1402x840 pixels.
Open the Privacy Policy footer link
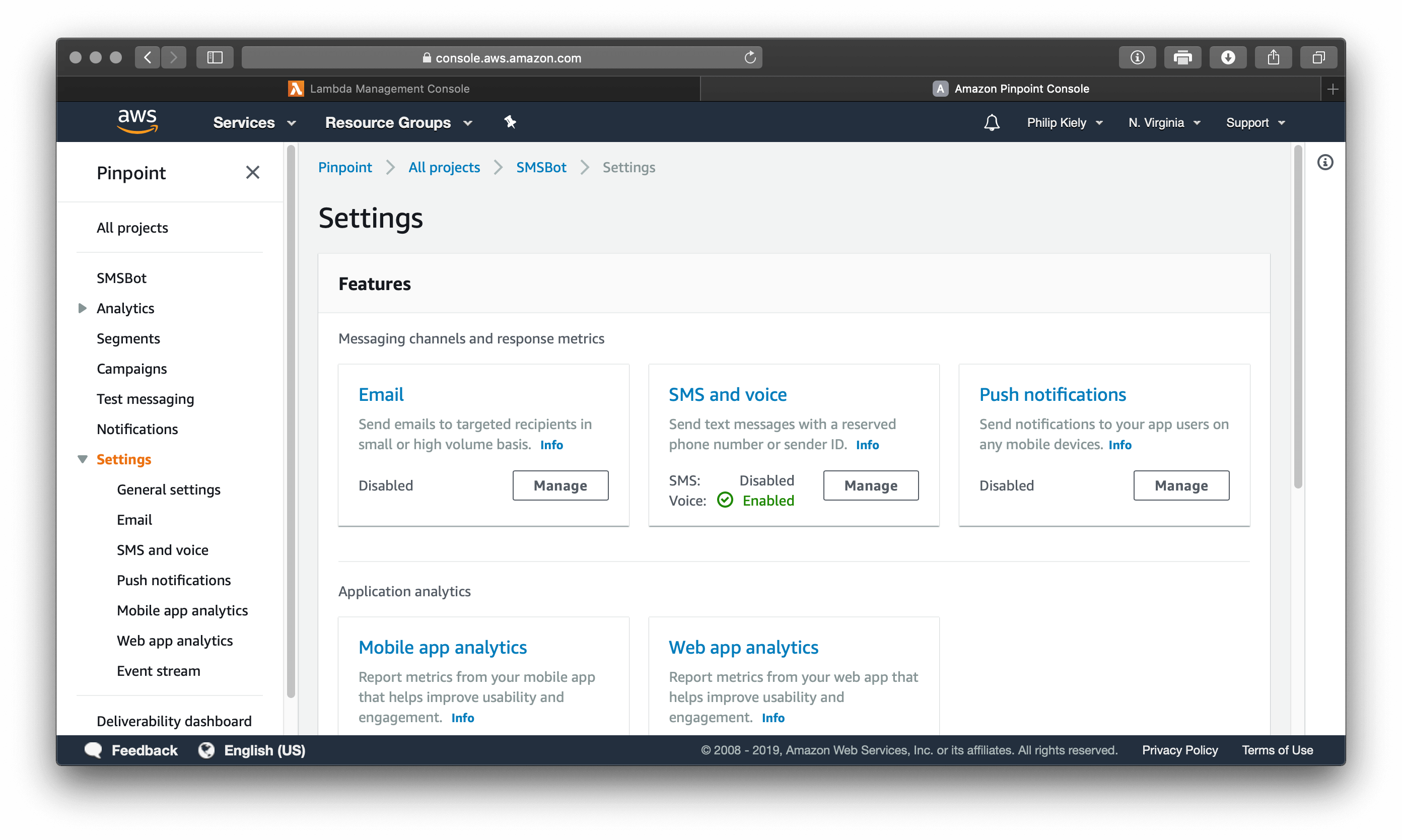[1179, 750]
